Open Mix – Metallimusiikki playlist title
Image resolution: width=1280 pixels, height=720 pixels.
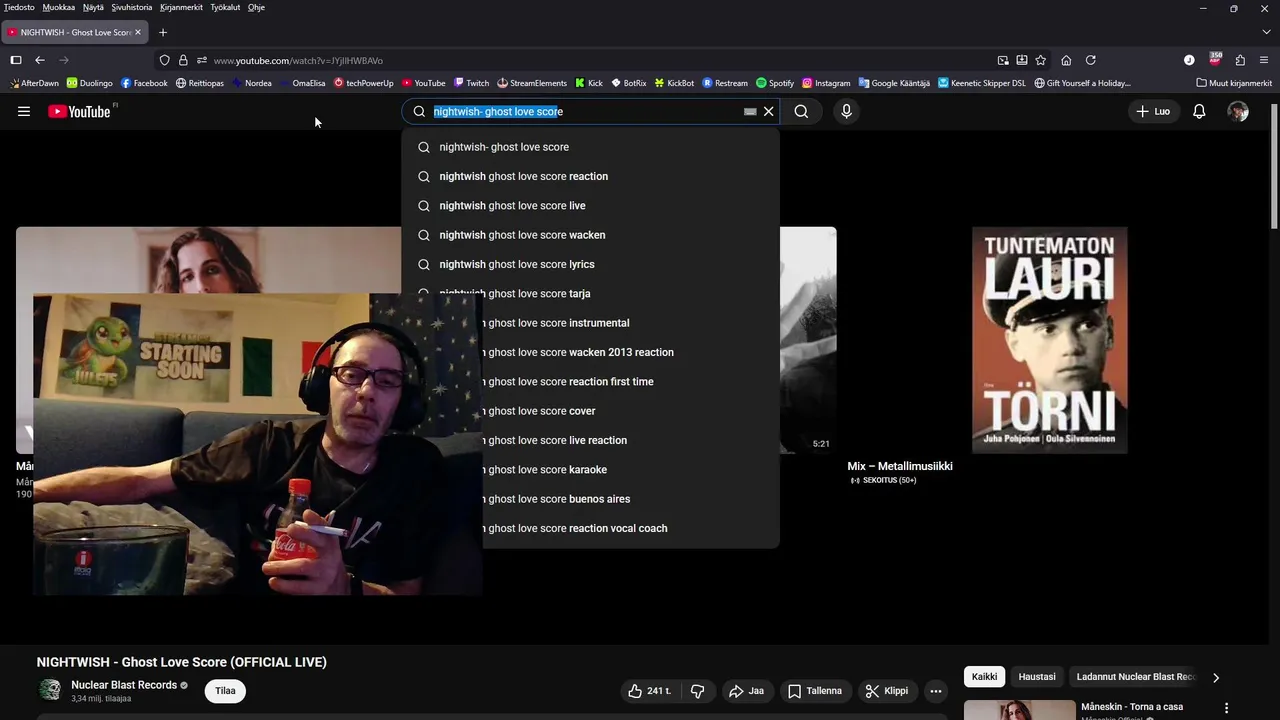[x=900, y=466]
